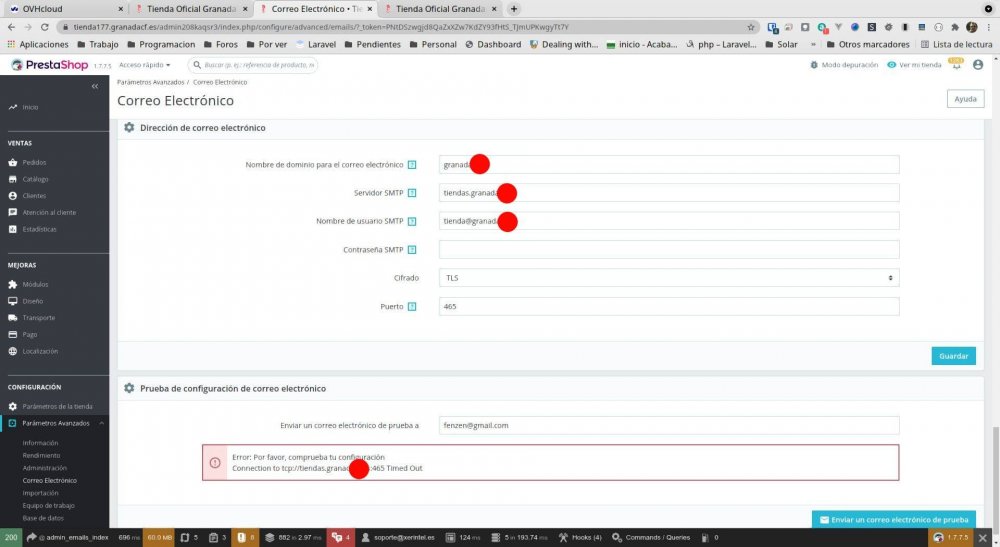Open Atención al cliente section
The width and height of the screenshot is (1000, 547).
48,212
